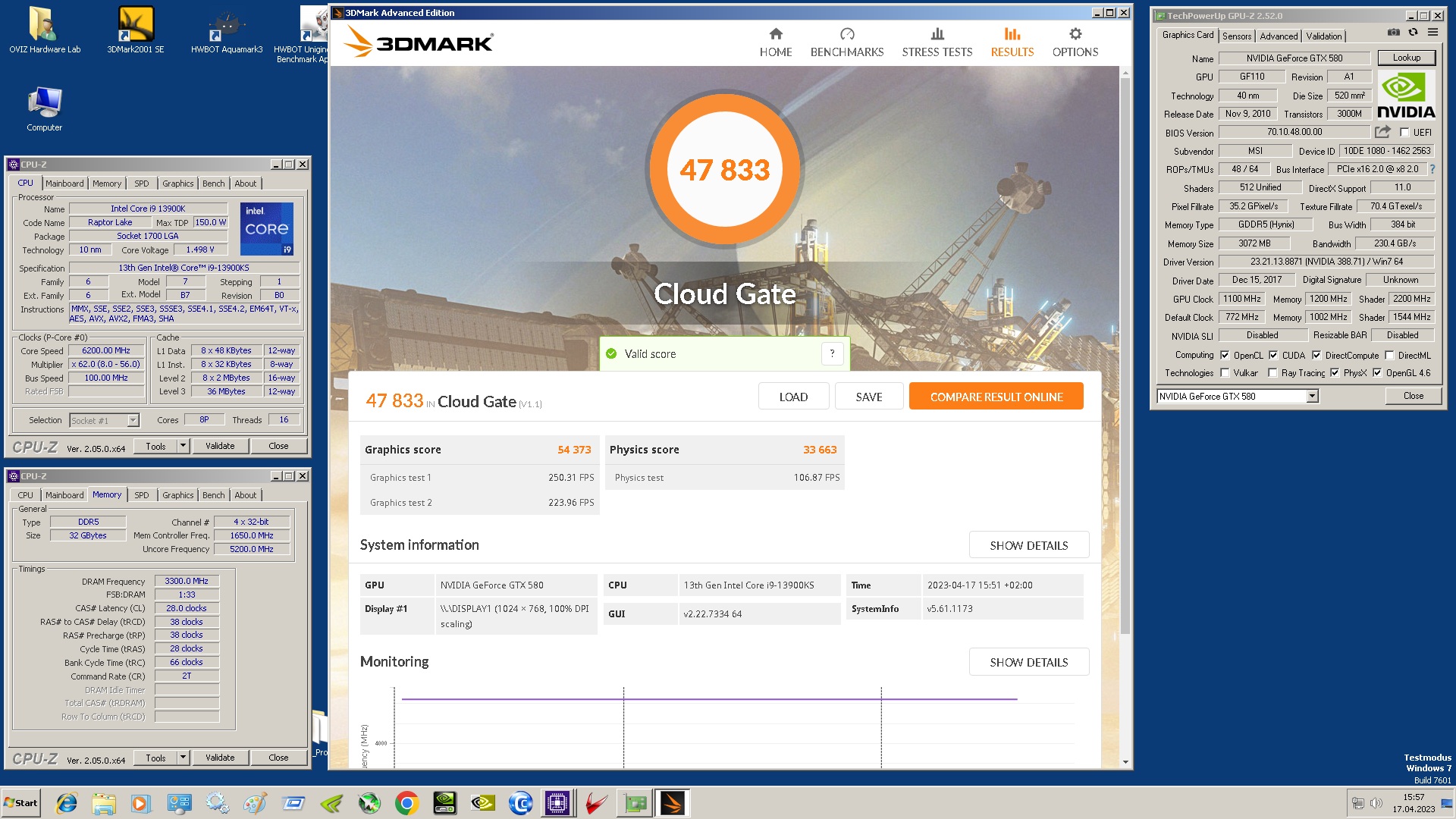Click the volume speaker icon in system tray

(1376, 803)
